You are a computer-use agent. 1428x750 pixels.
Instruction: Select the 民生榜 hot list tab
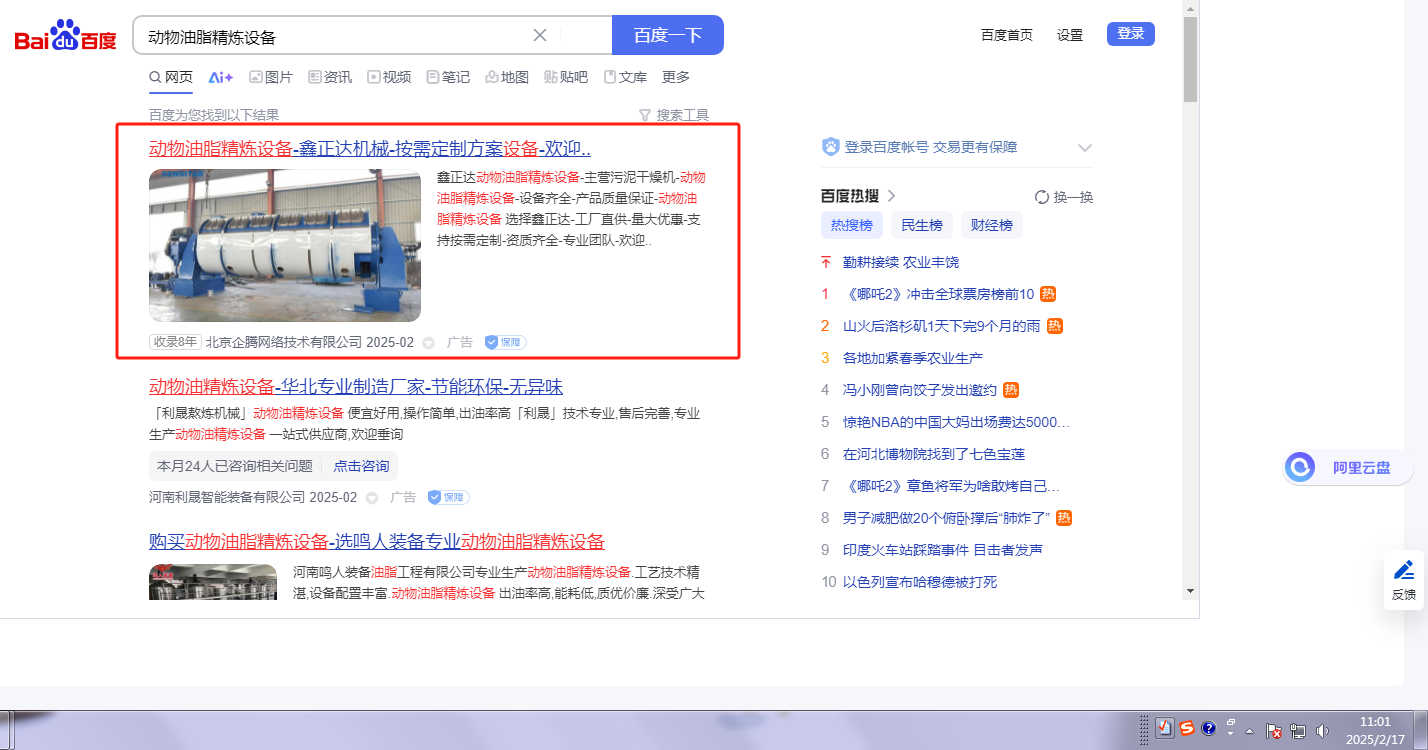pyautogui.click(x=922, y=225)
